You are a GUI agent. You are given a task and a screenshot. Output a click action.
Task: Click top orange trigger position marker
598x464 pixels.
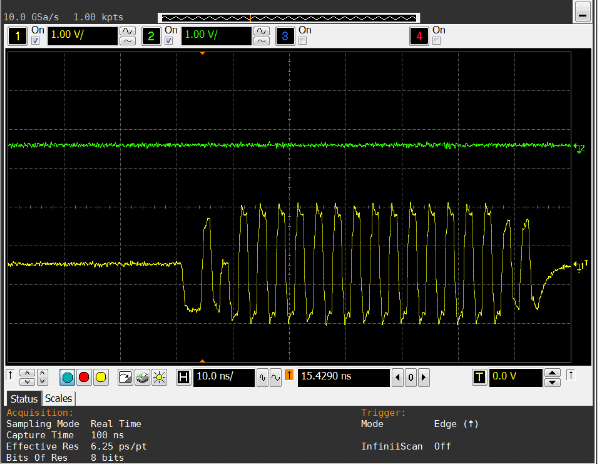coord(203,53)
